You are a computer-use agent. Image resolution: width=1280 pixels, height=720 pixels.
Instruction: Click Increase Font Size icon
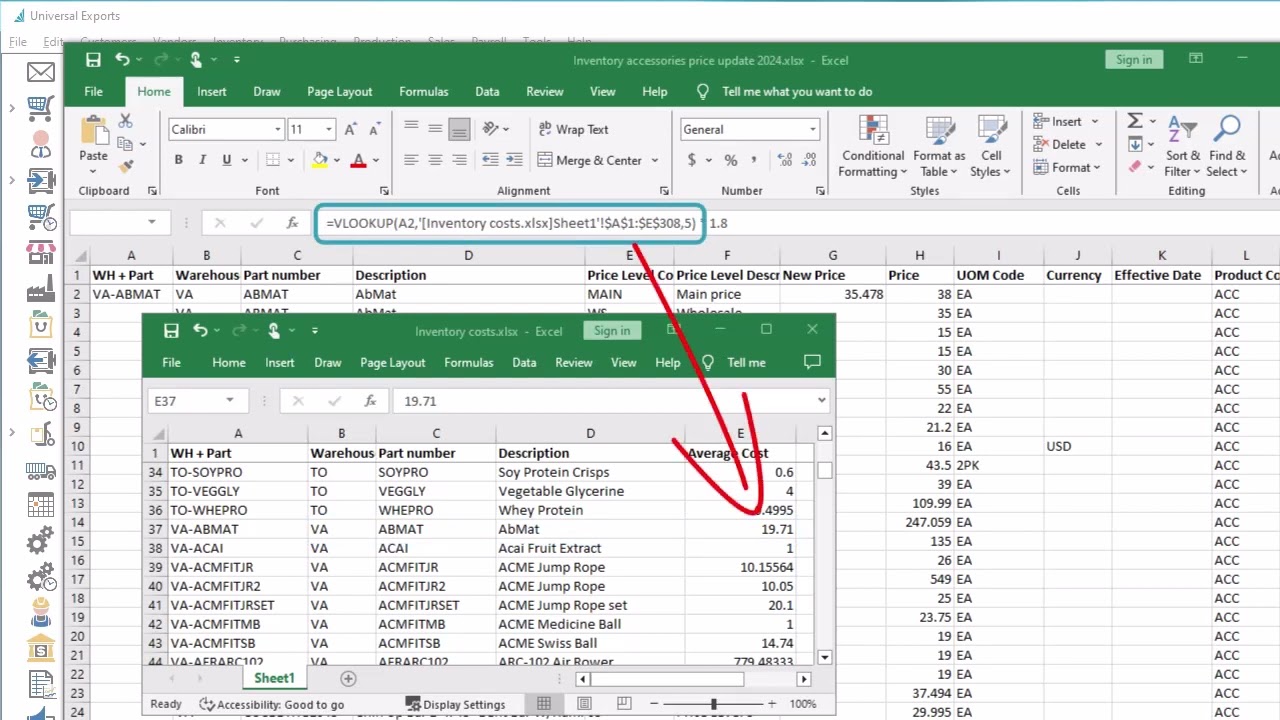tap(350, 129)
